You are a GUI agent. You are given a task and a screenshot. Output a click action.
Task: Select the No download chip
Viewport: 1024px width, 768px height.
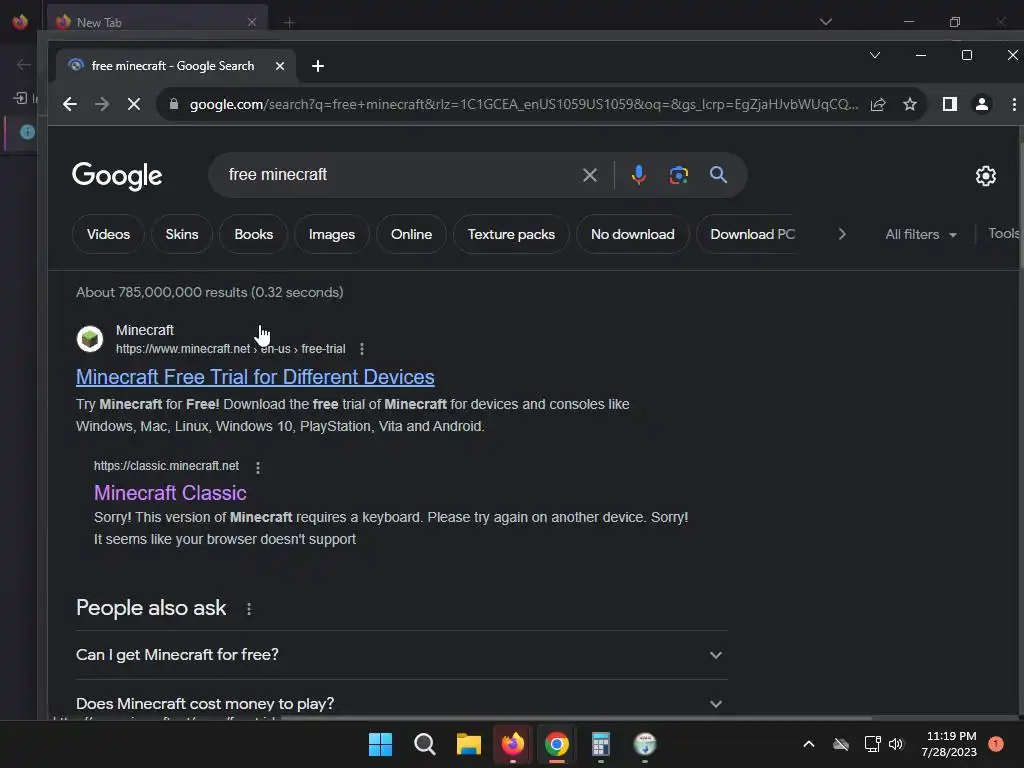[633, 234]
